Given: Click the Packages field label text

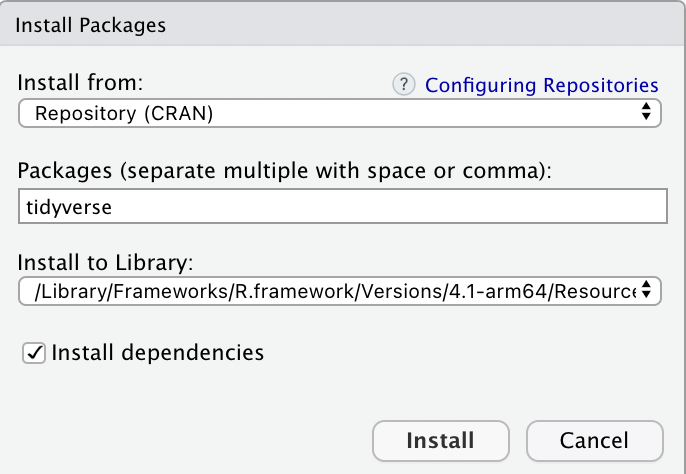Looking at the screenshot, I should coord(284,170).
